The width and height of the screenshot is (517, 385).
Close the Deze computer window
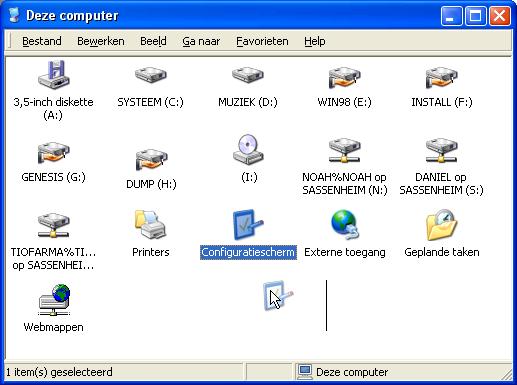(x=500, y=16)
